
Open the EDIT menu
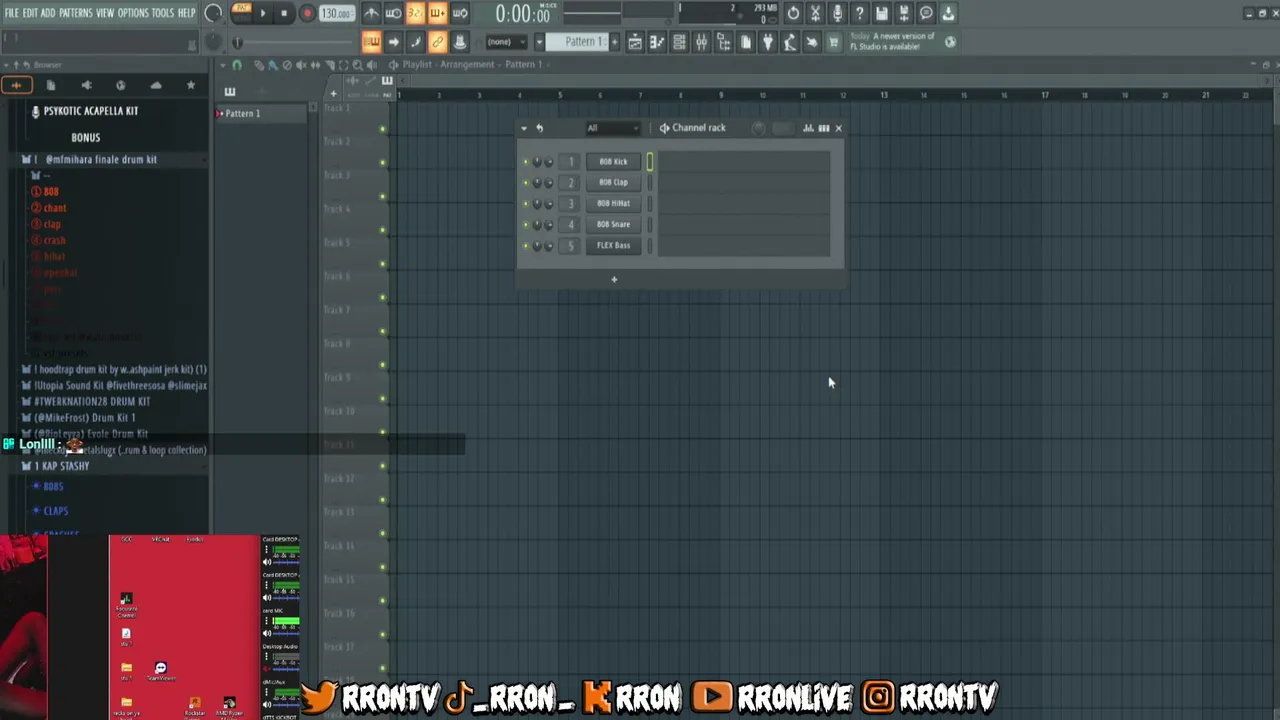click(x=30, y=13)
